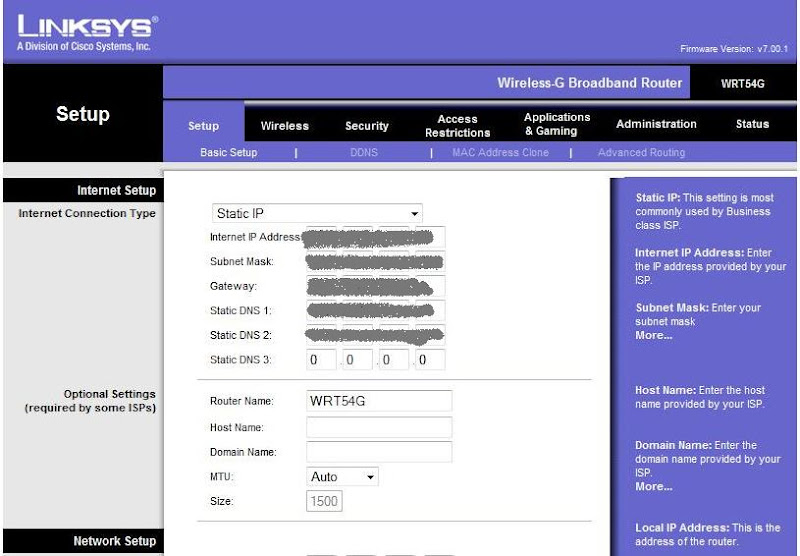Image resolution: width=800 pixels, height=556 pixels.
Task: Click More link under Domain Name help
Action: coord(654,486)
